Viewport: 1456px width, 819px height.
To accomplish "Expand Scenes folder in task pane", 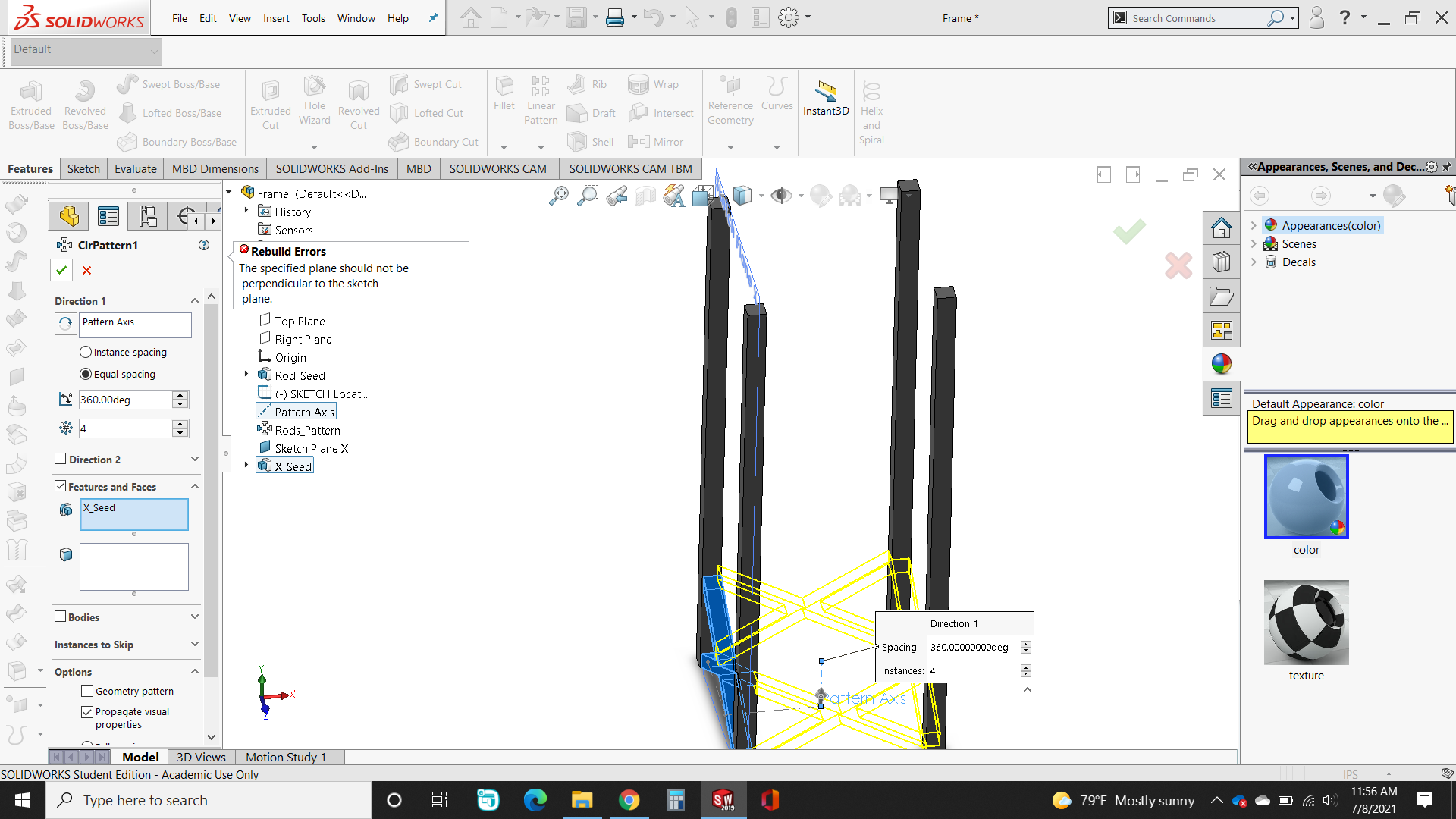I will (1254, 243).
